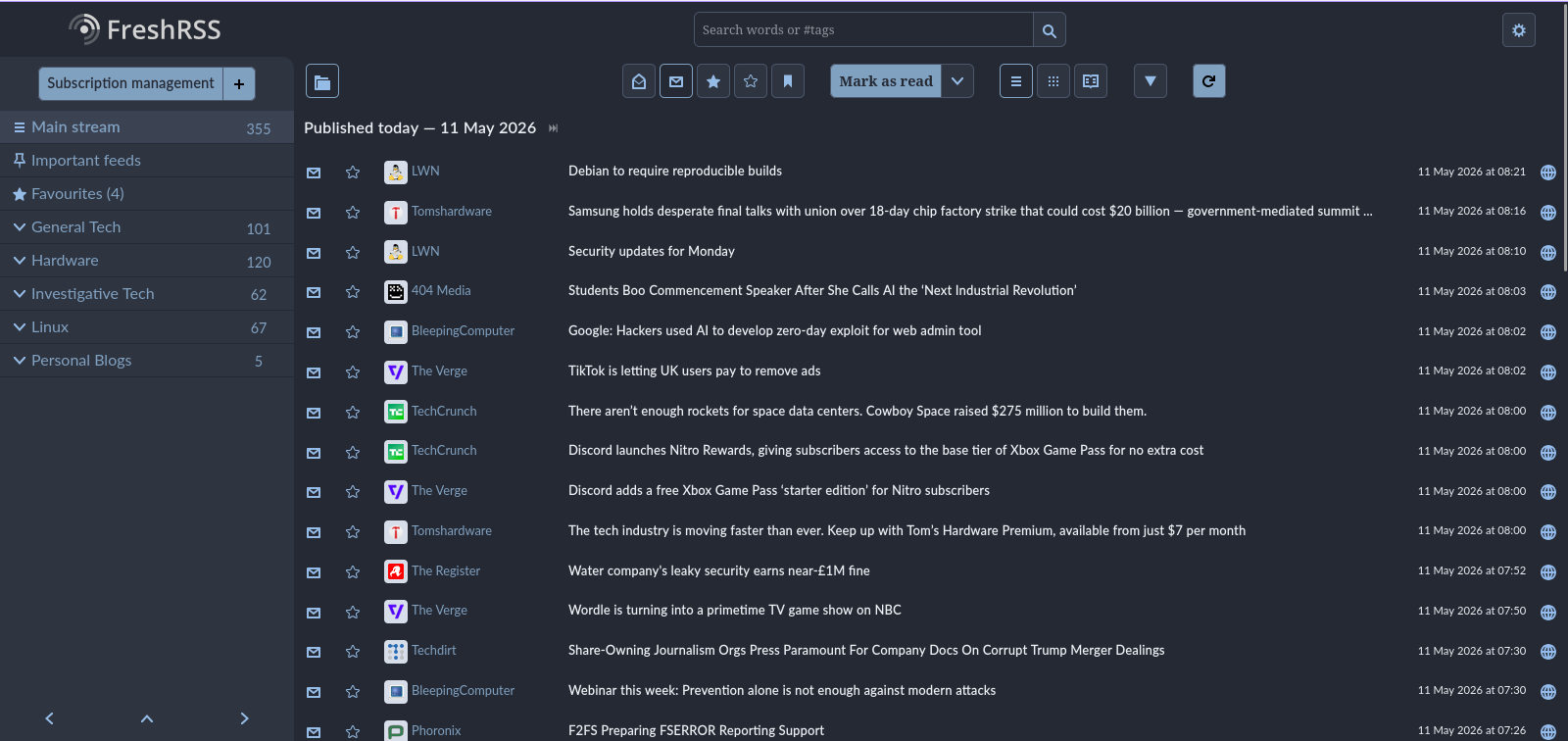
Task: Switch to normal list view
Action: click(1016, 81)
